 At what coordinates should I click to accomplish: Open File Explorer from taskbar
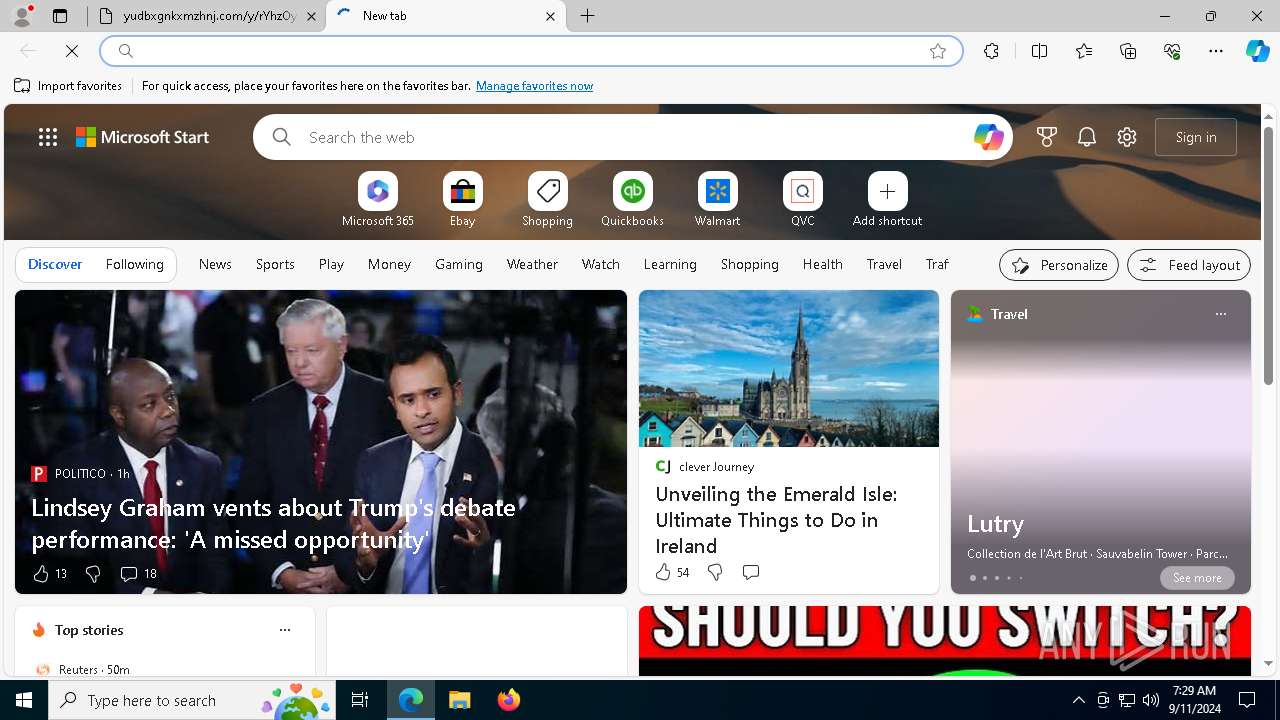pyautogui.click(x=459, y=700)
